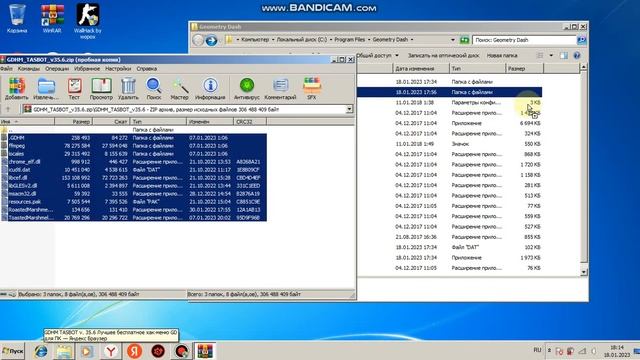Start the Антивирус scan icon

click(247, 89)
